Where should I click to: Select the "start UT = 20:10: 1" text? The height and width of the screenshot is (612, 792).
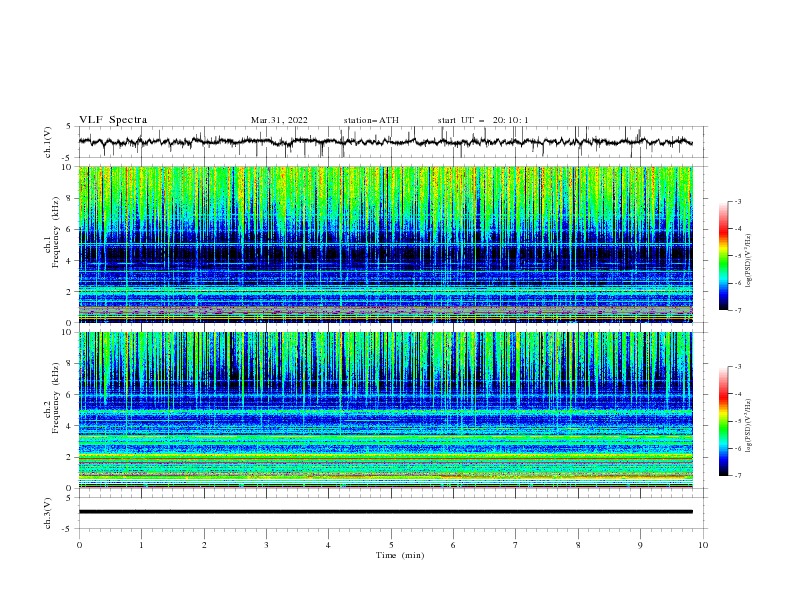[483, 120]
